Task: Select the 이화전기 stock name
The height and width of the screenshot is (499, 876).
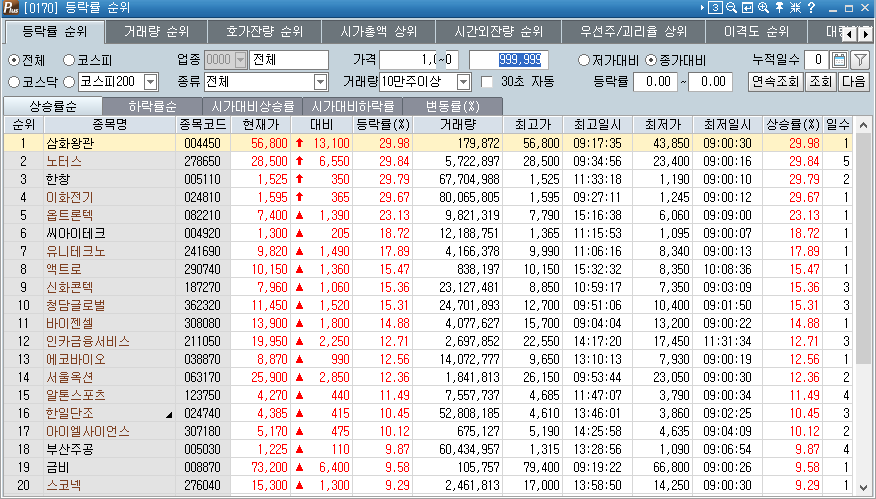Action: coord(70,197)
